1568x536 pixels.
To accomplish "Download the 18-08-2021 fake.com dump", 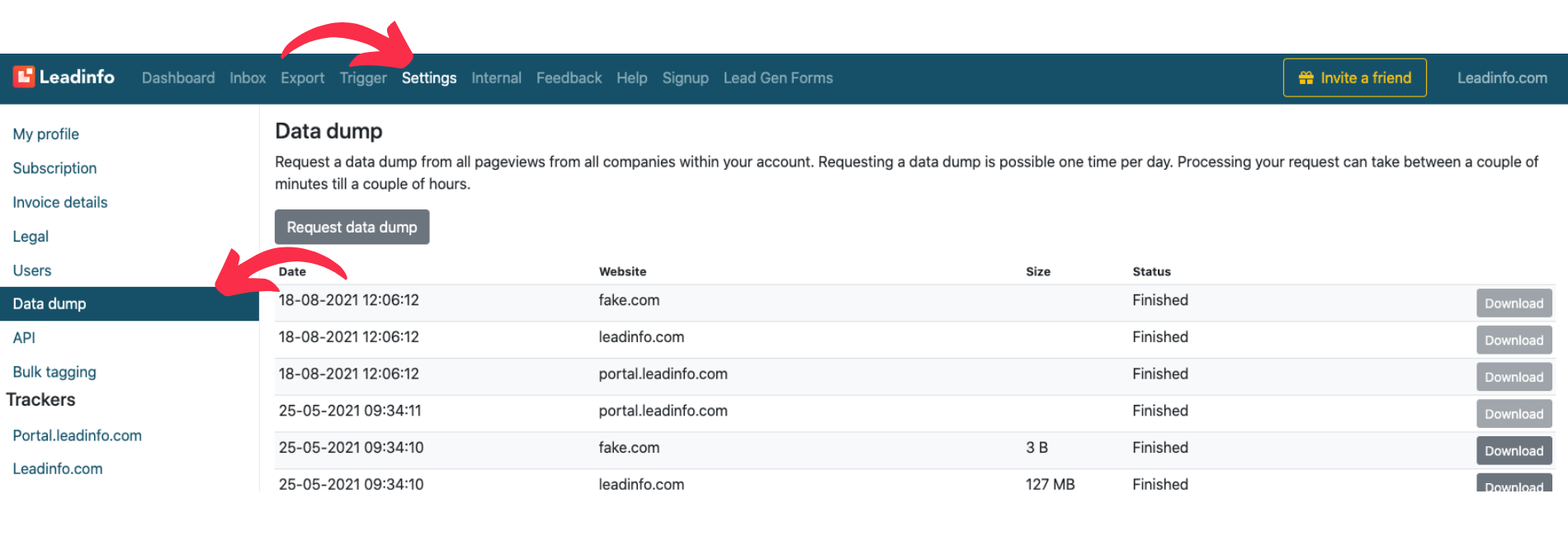I will pos(1514,303).
